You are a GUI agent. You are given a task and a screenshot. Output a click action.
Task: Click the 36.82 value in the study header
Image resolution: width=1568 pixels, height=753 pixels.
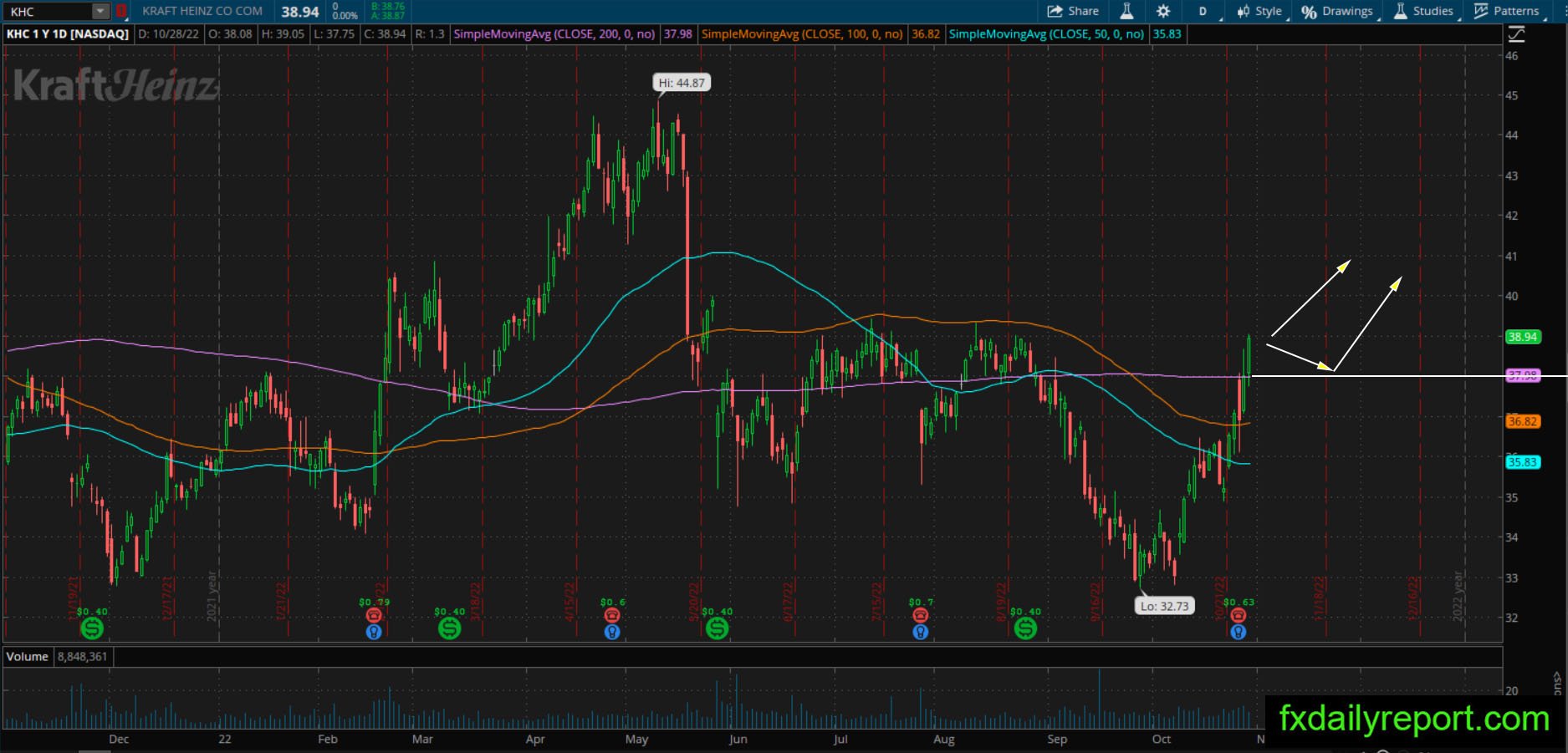click(x=926, y=34)
